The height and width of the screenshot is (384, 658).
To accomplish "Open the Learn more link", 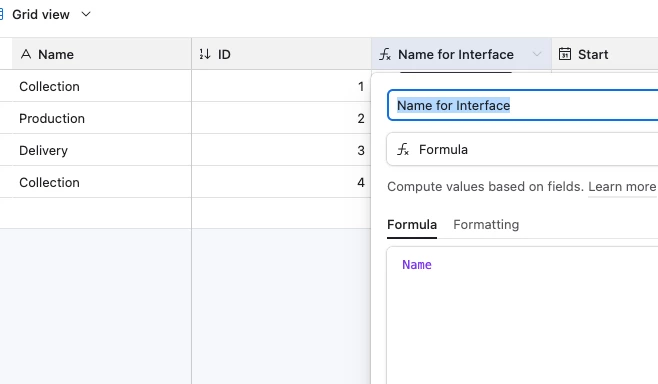I will 622,186.
